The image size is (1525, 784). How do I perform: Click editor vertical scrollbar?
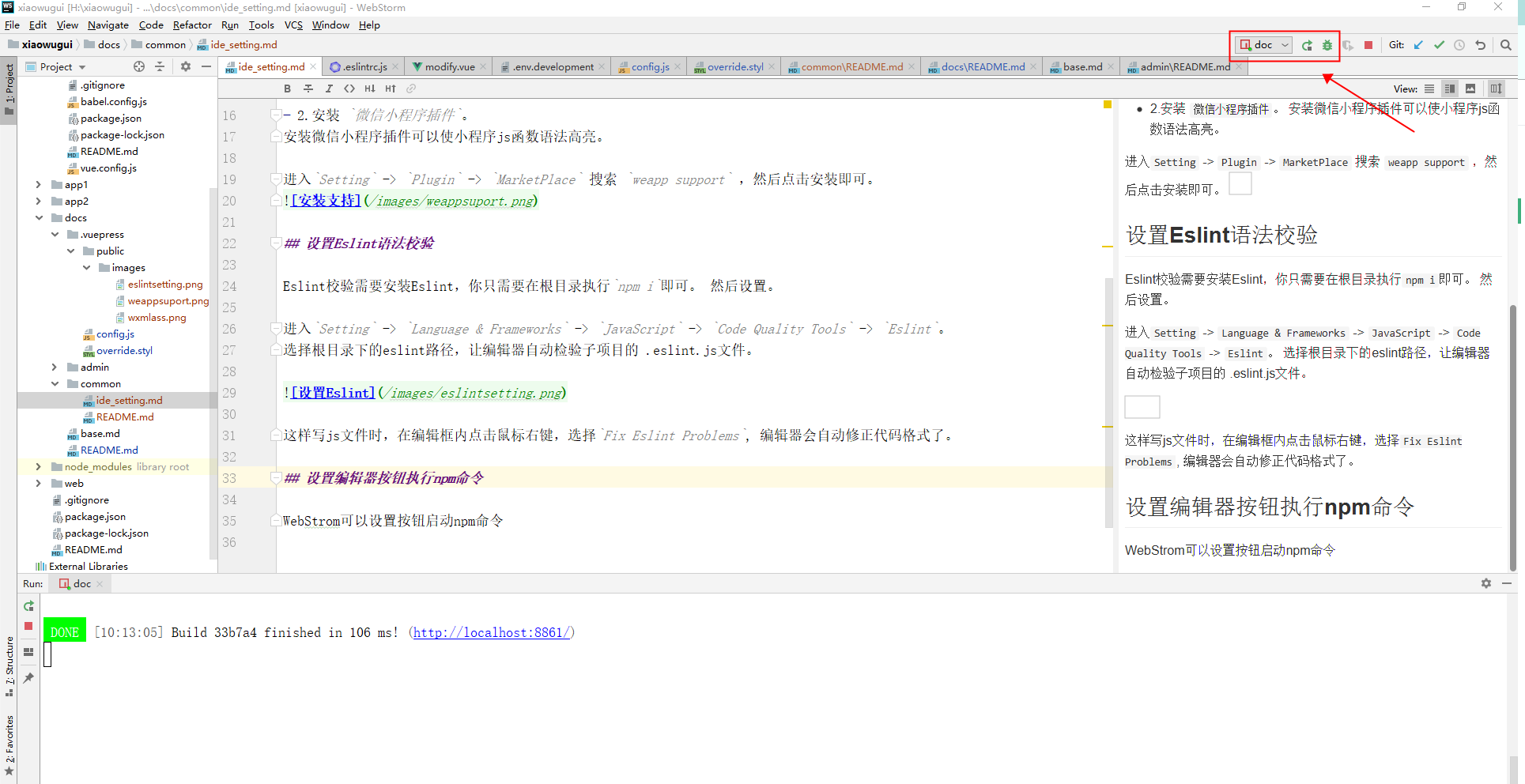coord(1108,403)
